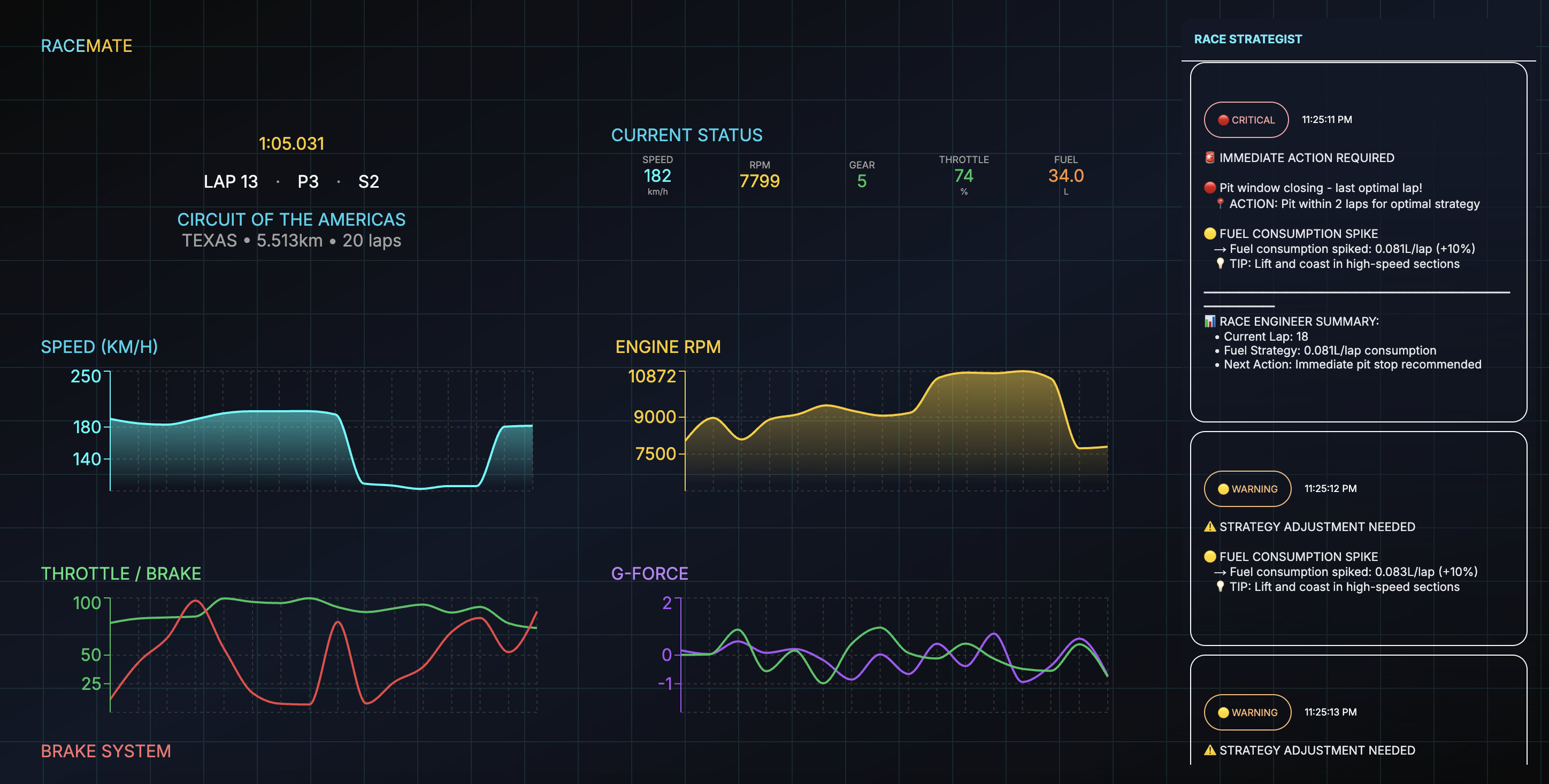The width and height of the screenshot is (1549, 784).
Task: Click the RACE STRATEGIST panel header
Action: click(1247, 39)
